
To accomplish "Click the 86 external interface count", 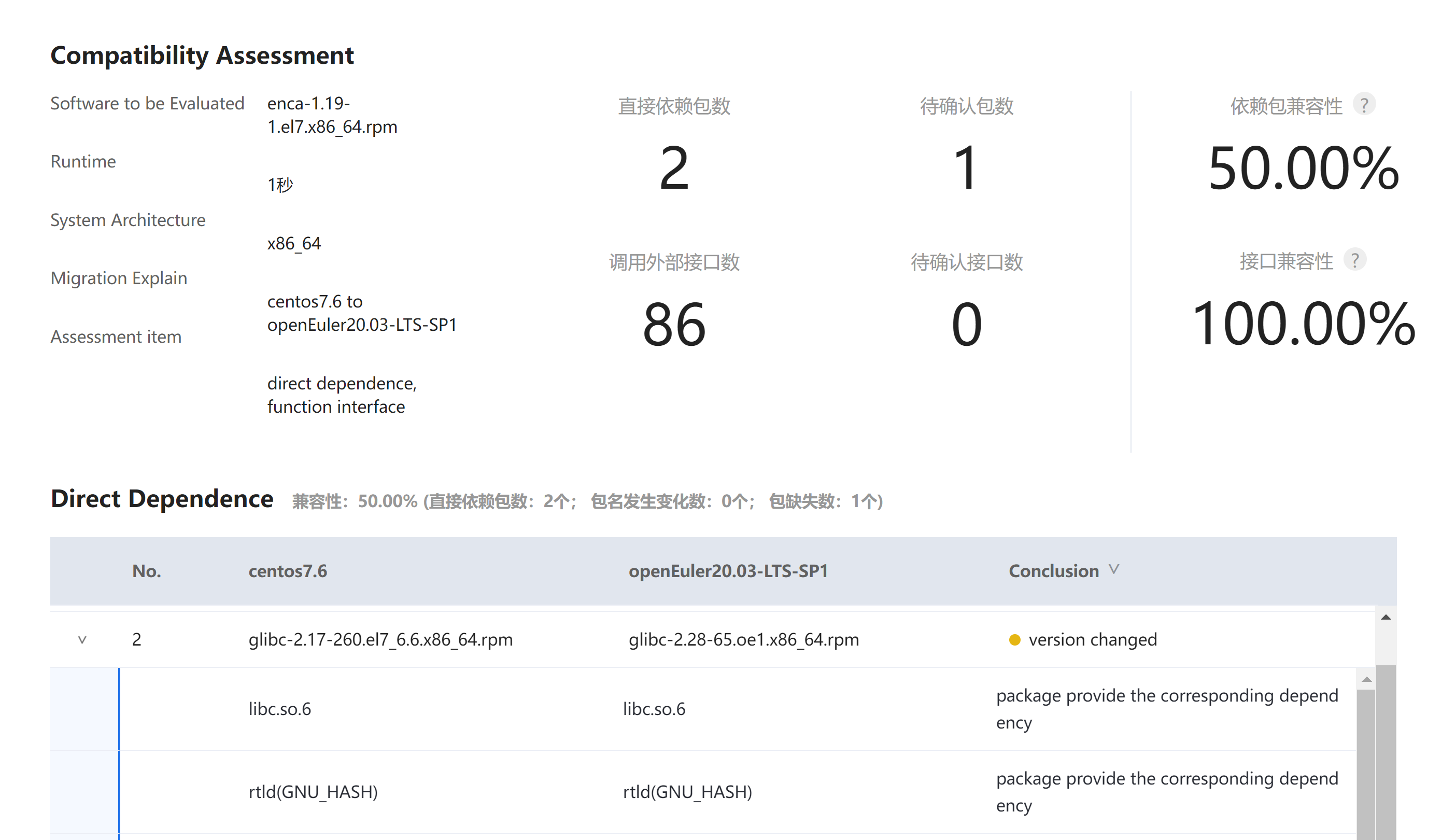I will (x=673, y=324).
